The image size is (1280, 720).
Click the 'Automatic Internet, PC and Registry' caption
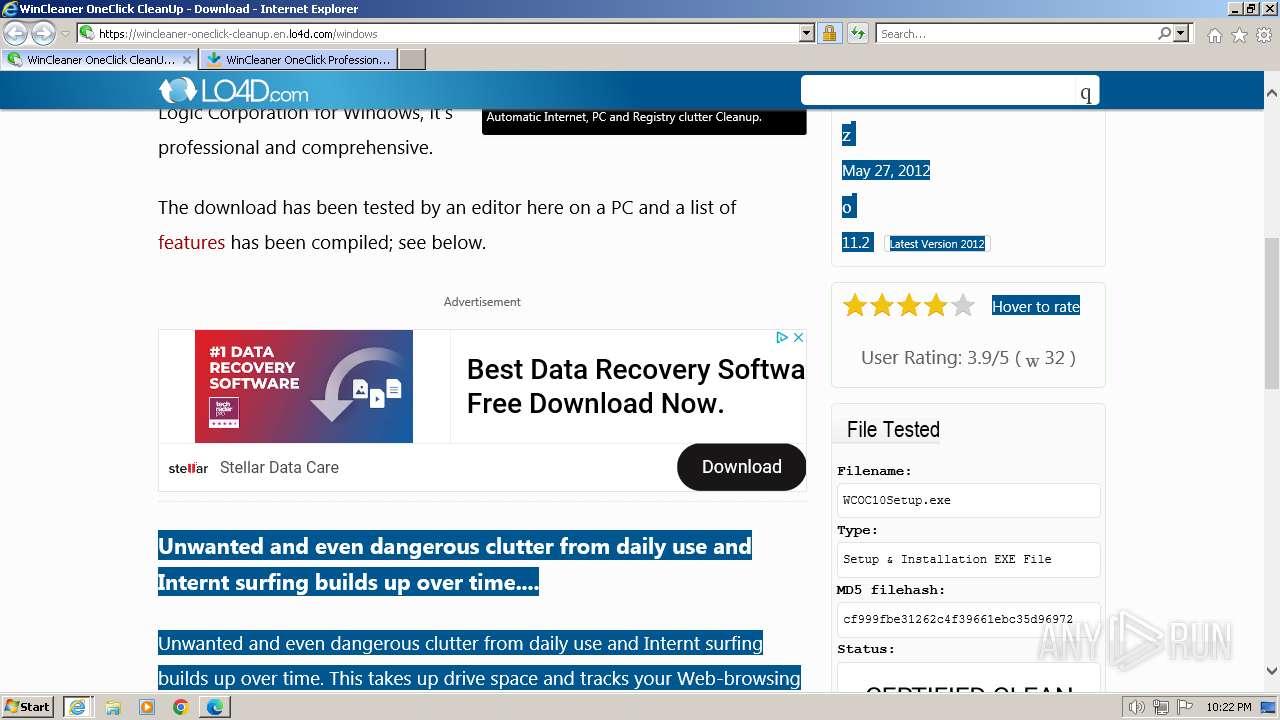coord(624,117)
